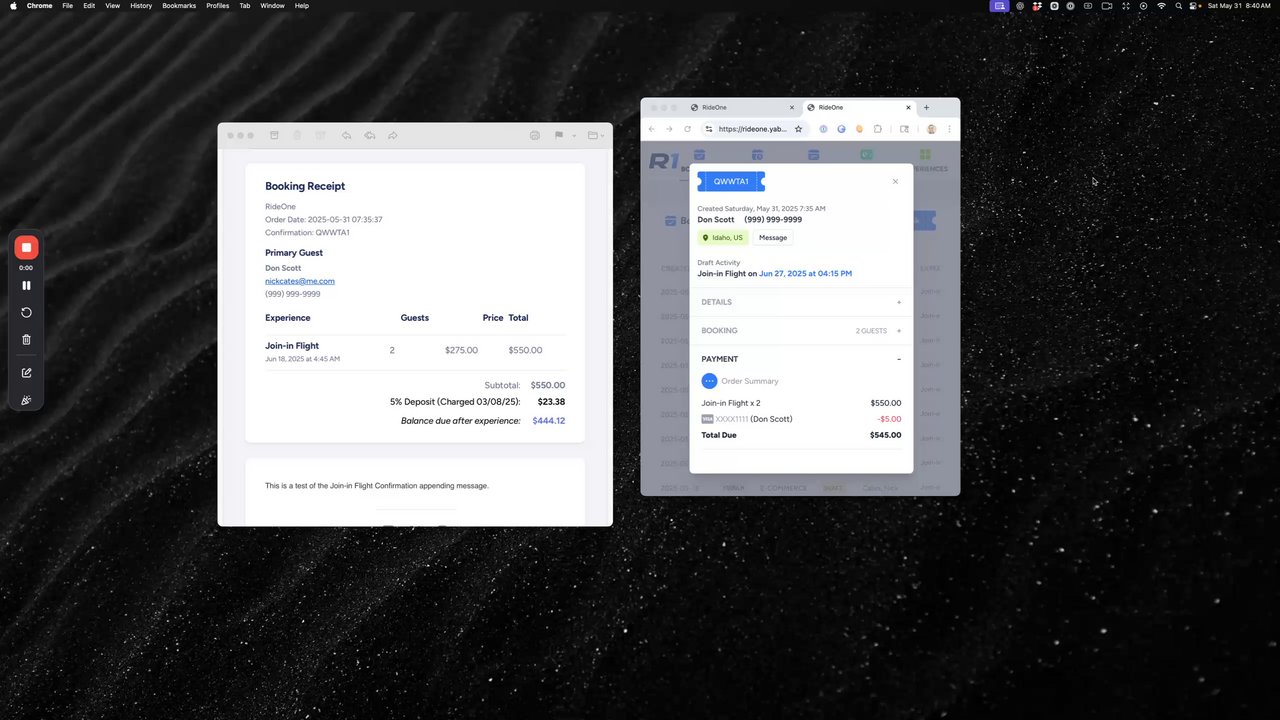Open the Apple menu
The height and width of the screenshot is (720, 1280).
point(13,6)
